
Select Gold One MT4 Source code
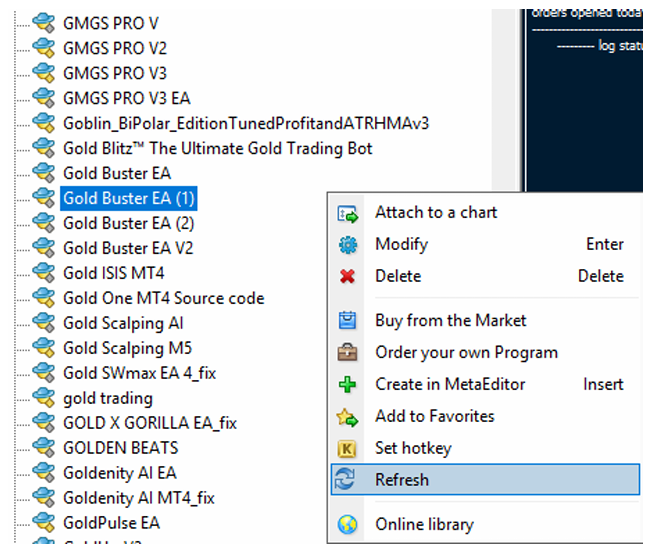point(164,298)
